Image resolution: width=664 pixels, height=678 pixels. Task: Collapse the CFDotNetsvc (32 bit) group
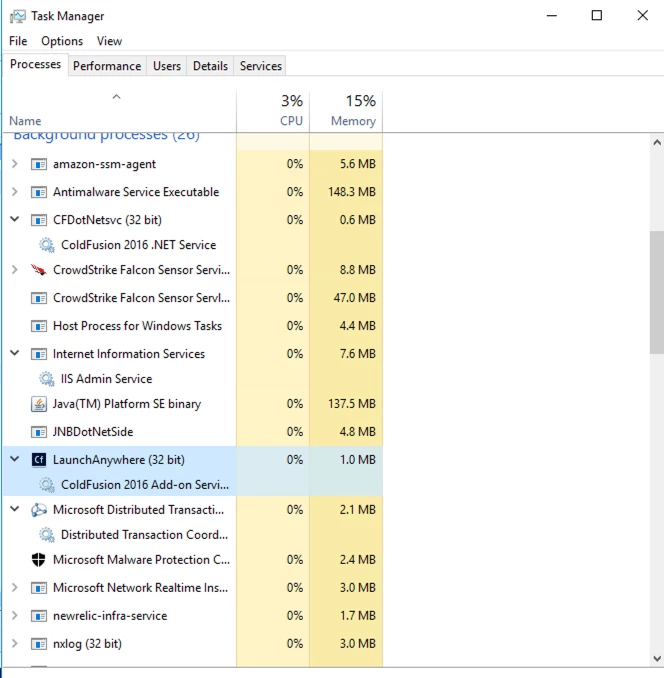[x=15, y=219]
